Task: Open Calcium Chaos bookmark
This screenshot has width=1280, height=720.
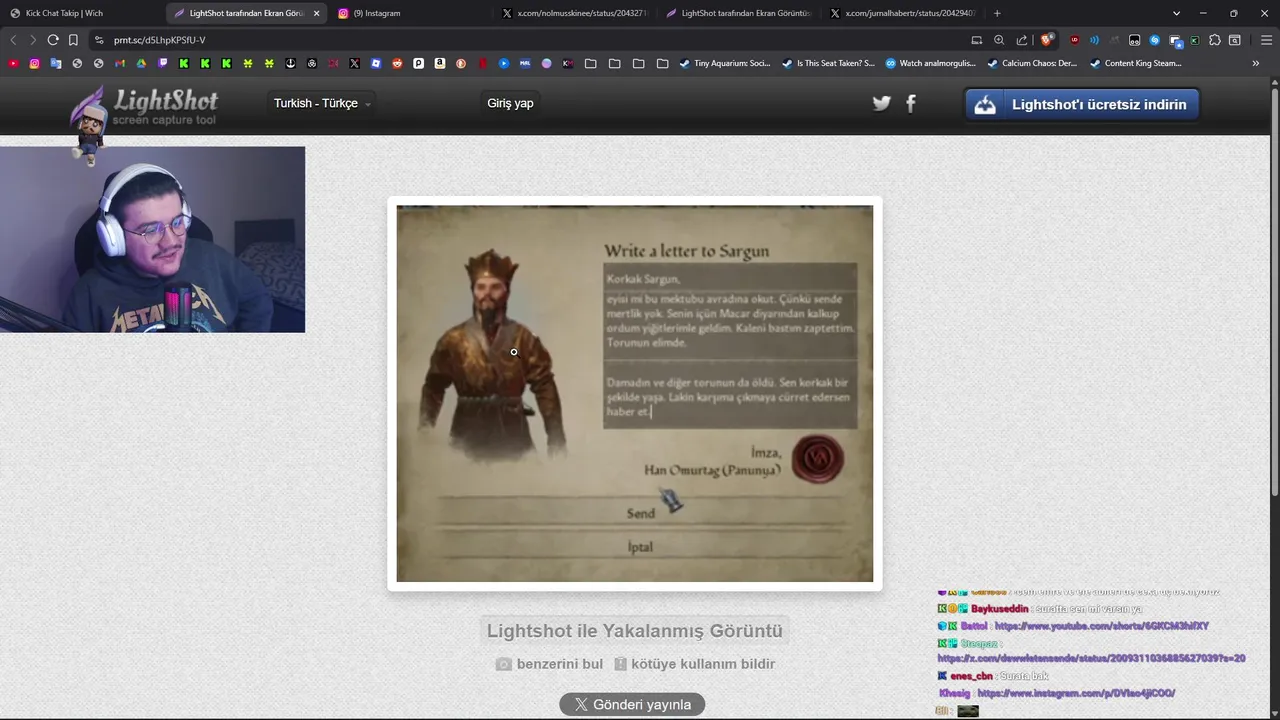Action: pyautogui.click(x=1032, y=63)
